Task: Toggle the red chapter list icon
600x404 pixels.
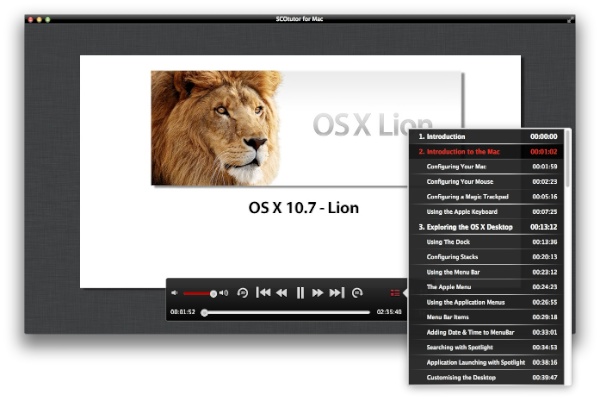Action: pos(395,293)
